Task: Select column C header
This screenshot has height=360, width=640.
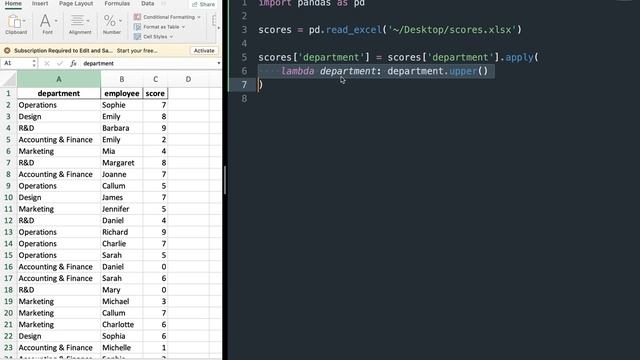Action: click(155, 79)
